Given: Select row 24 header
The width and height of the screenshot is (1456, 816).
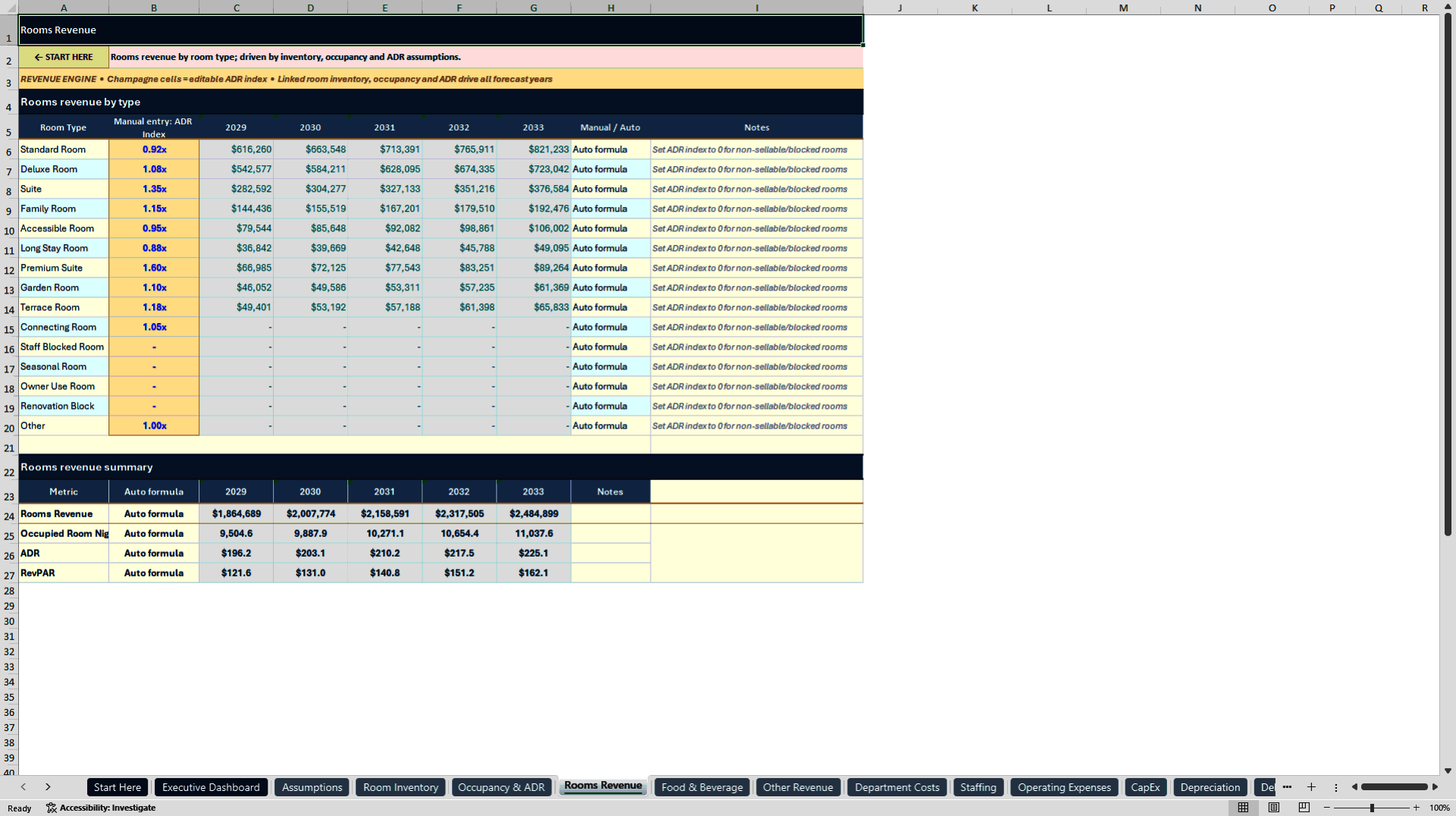Looking at the screenshot, I should (9, 516).
